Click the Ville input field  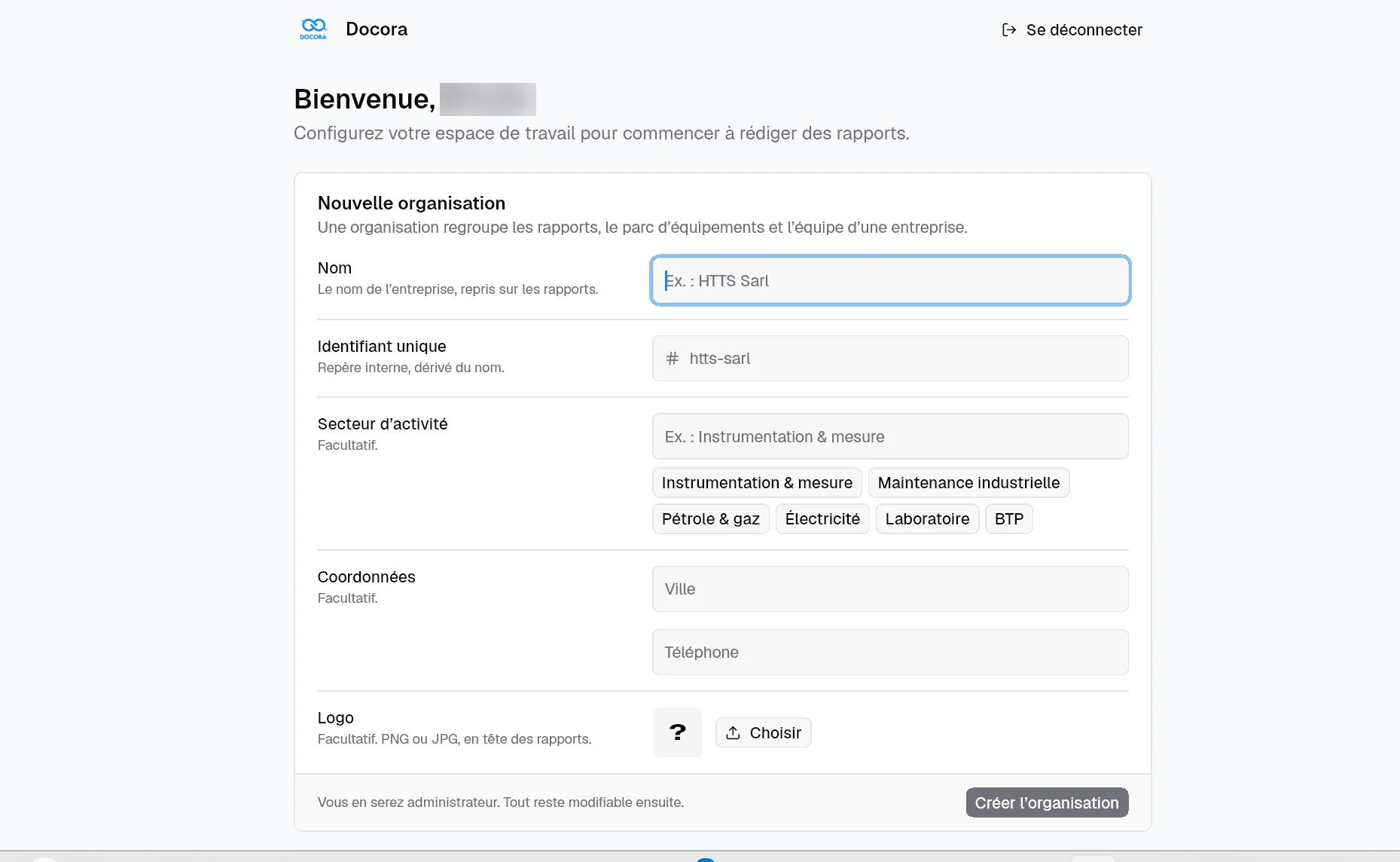coord(890,589)
